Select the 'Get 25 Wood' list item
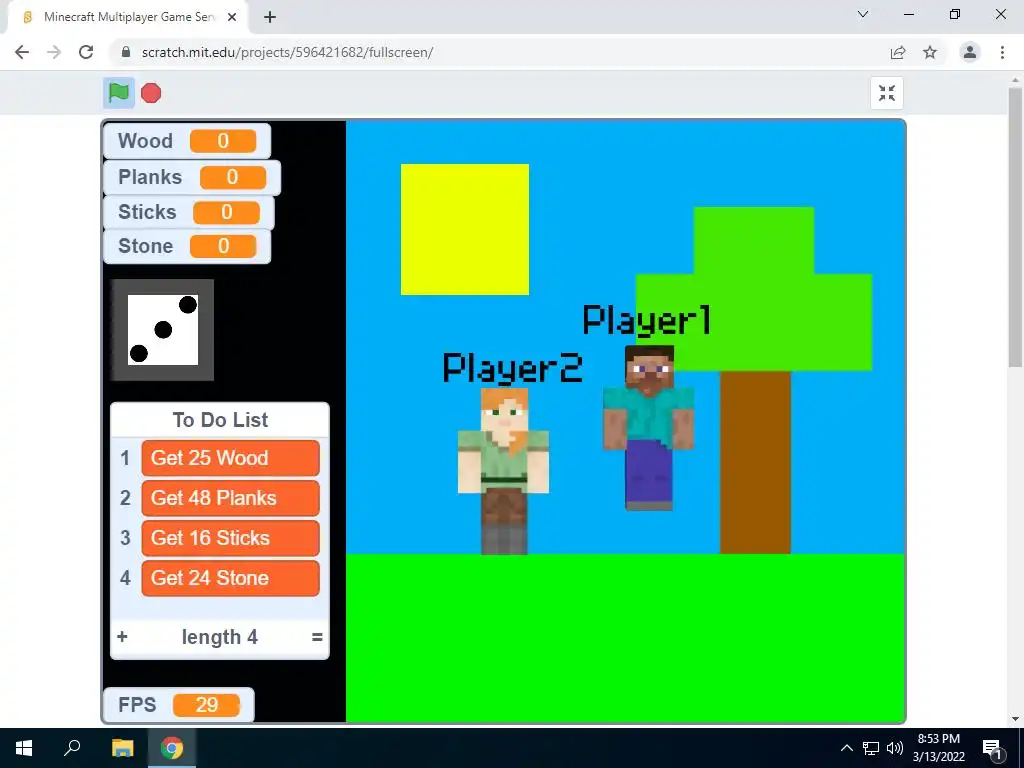Screen dimensions: 1024x768 [x=231, y=458]
